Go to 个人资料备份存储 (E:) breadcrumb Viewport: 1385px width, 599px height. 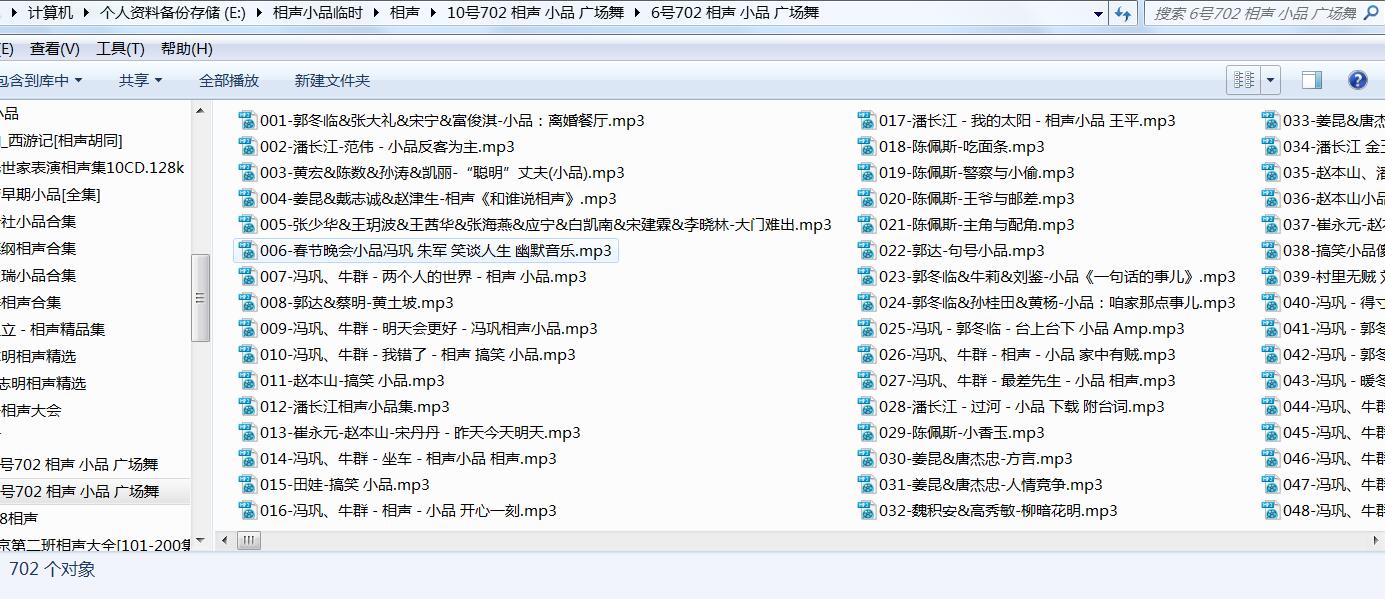tap(173, 13)
